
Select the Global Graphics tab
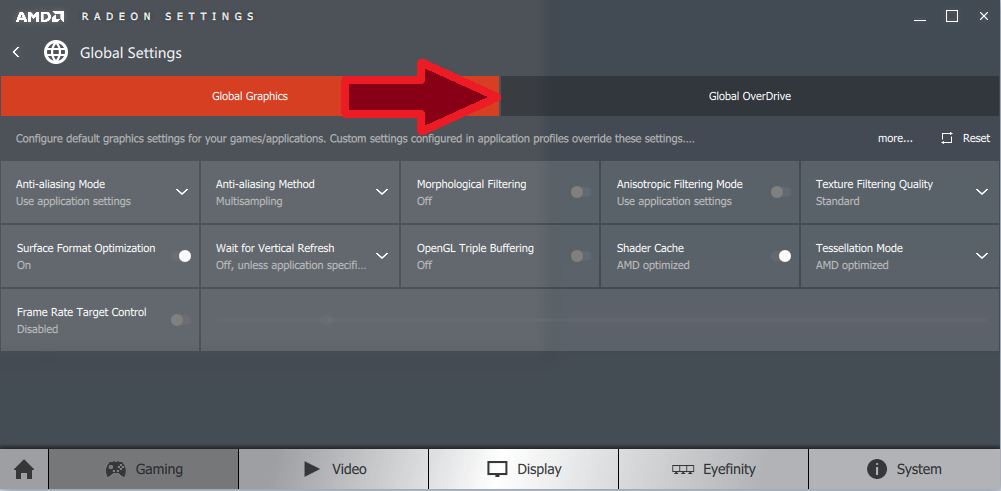point(249,96)
